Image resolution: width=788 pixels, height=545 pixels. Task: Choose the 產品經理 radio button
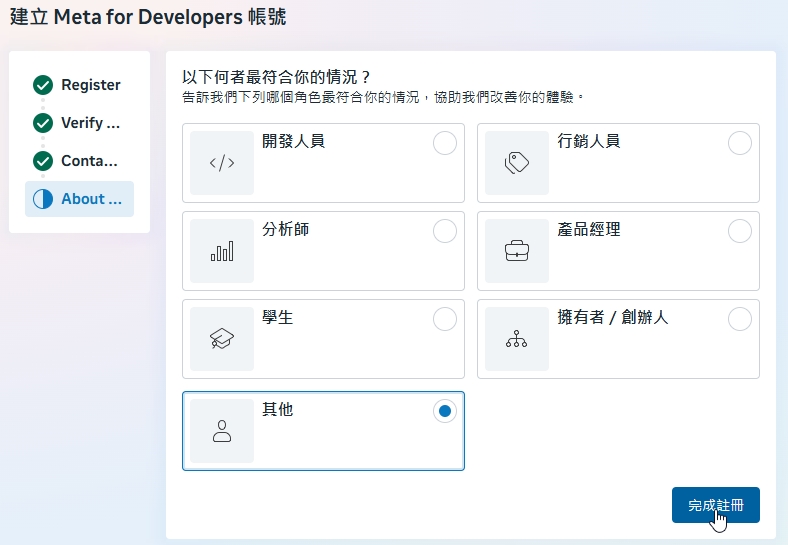740,231
